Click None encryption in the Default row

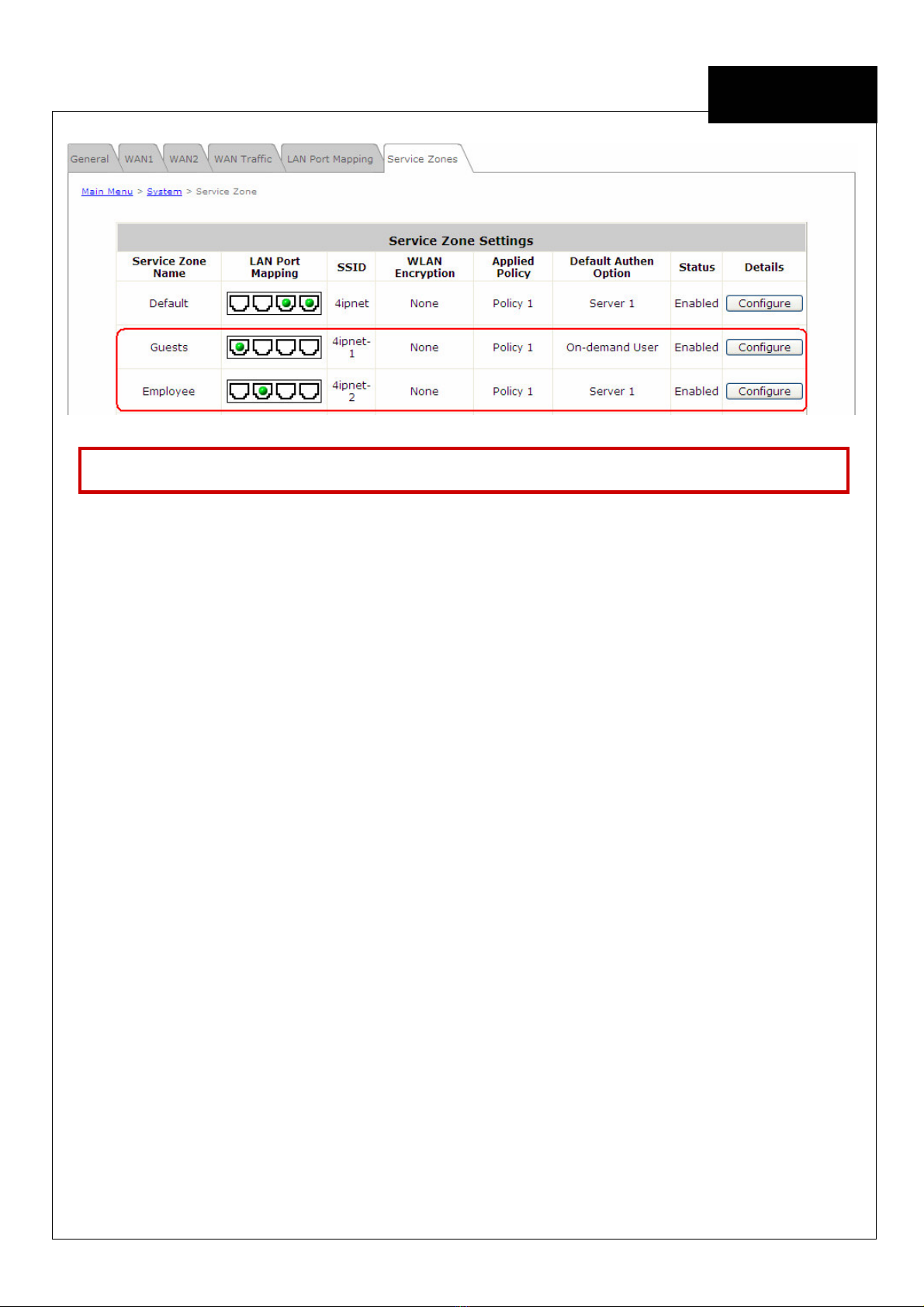coord(424,303)
